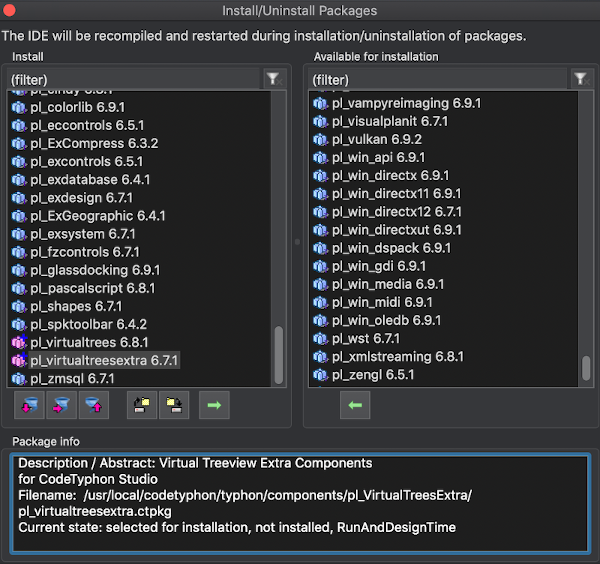Click the green right arrow uninstall button

pyautogui.click(x=214, y=405)
